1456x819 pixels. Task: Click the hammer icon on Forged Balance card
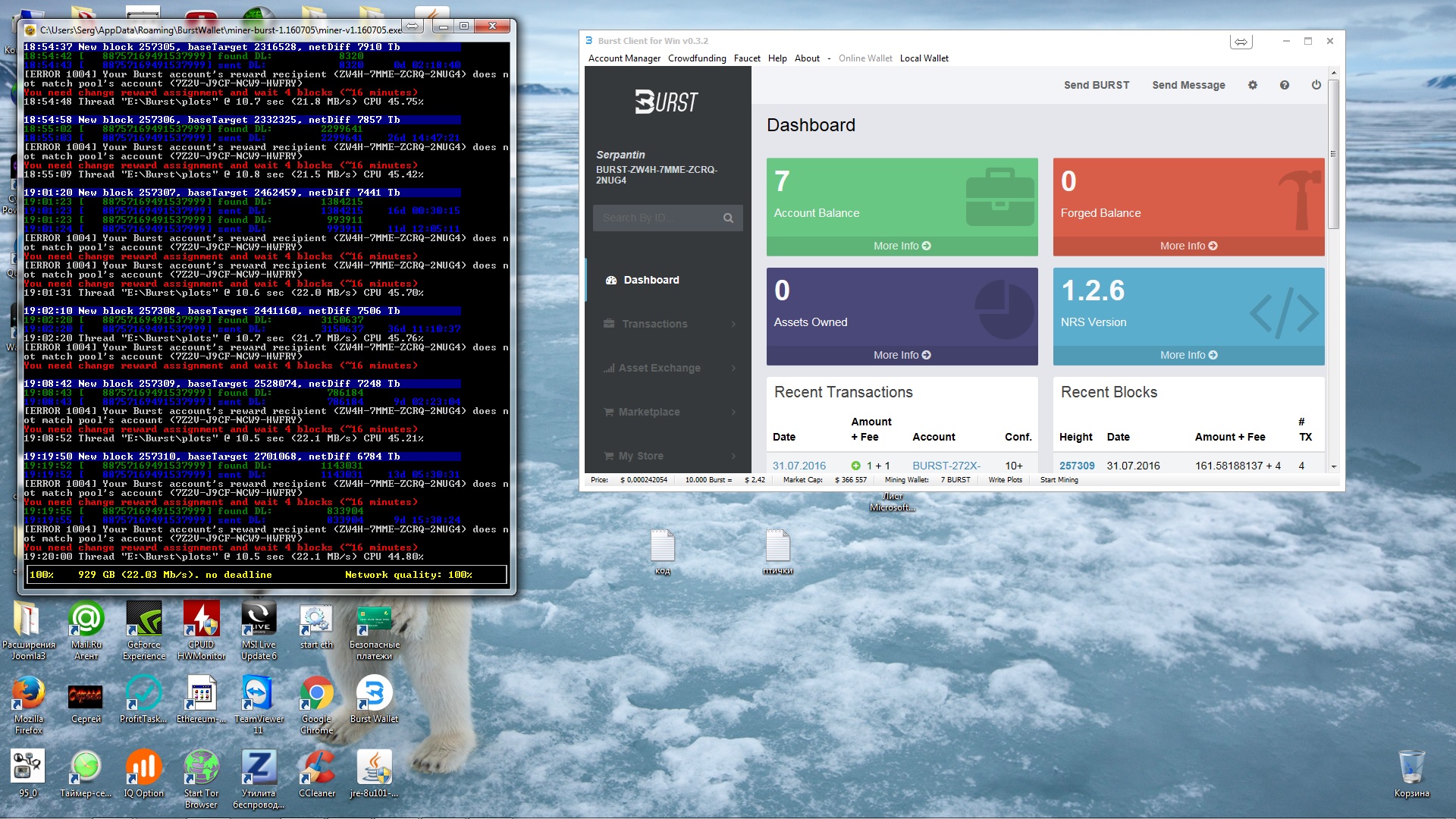click(1300, 199)
